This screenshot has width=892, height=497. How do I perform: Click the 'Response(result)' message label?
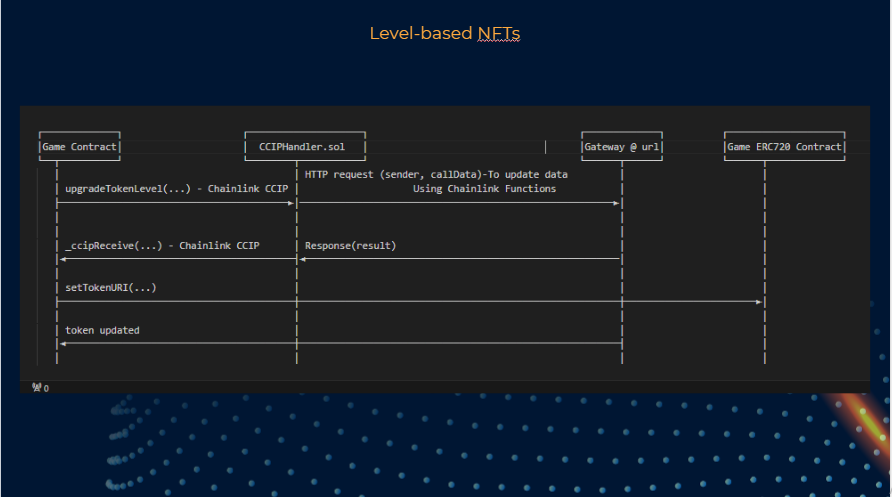[350, 246]
